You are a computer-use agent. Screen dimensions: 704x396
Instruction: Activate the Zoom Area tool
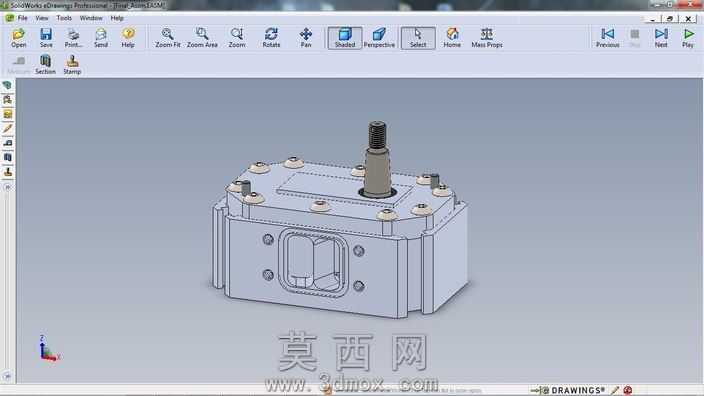[x=202, y=38]
